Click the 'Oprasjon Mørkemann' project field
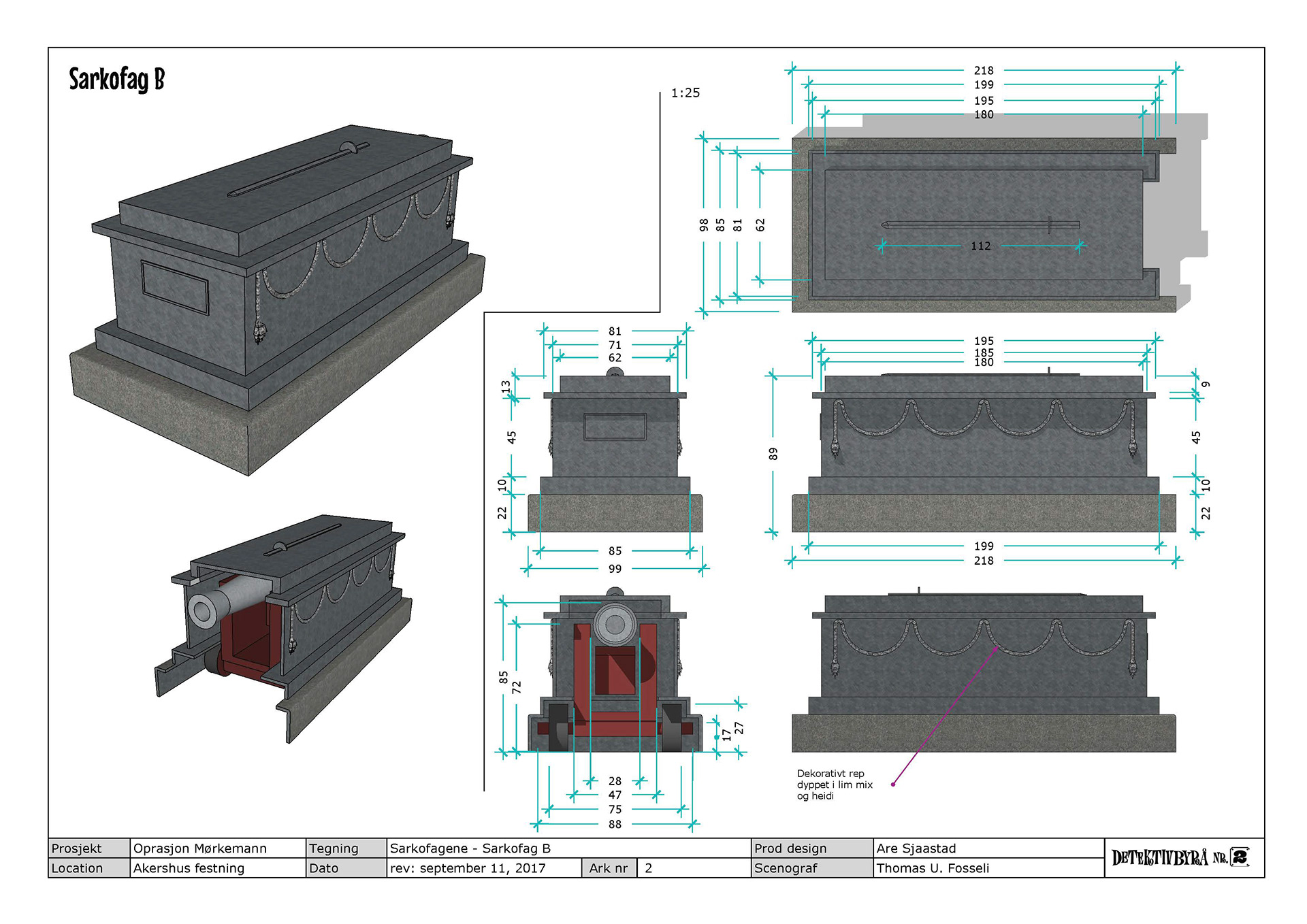 [x=199, y=848]
